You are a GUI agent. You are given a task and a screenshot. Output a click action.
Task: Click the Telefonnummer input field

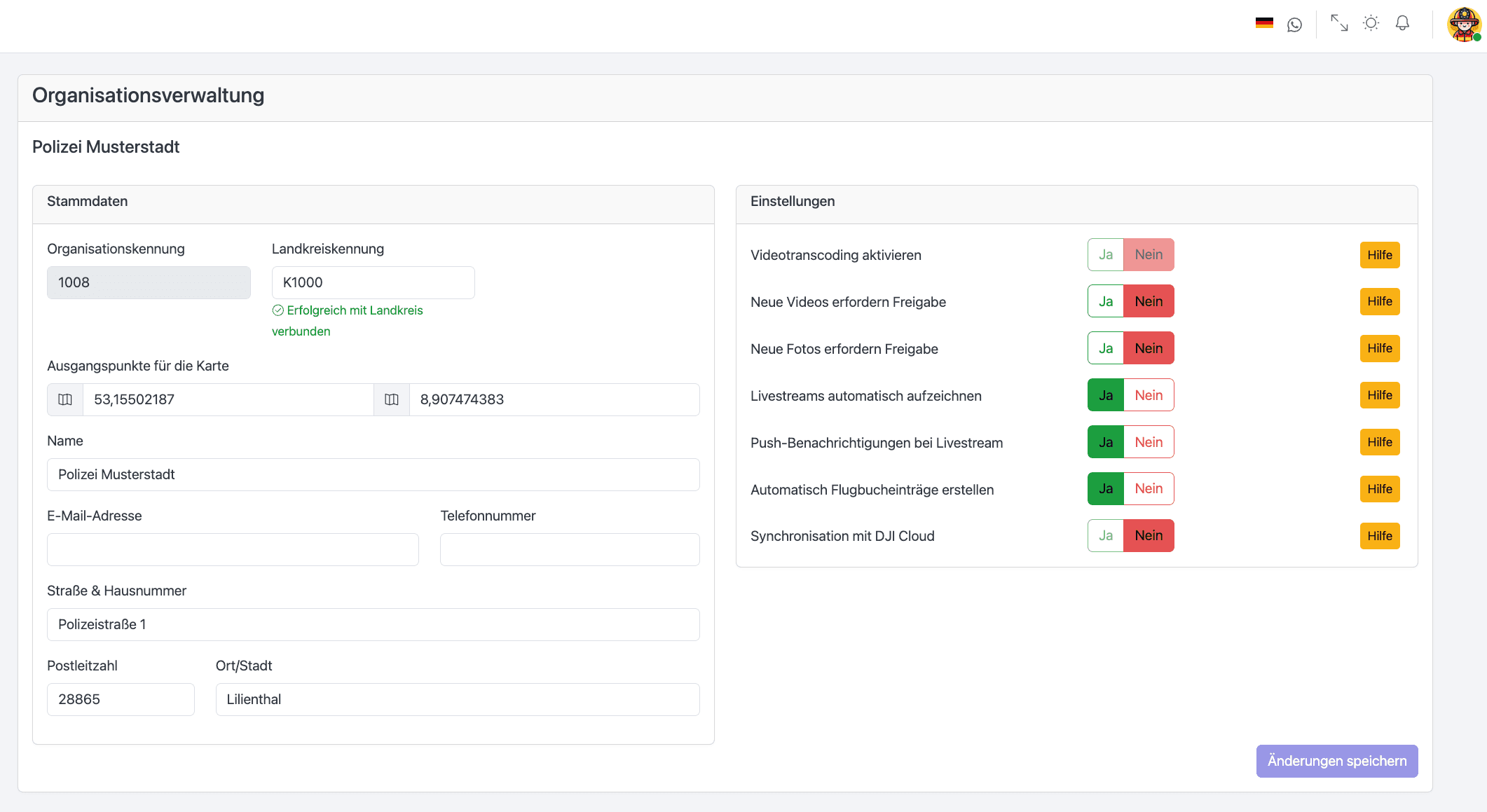click(569, 549)
